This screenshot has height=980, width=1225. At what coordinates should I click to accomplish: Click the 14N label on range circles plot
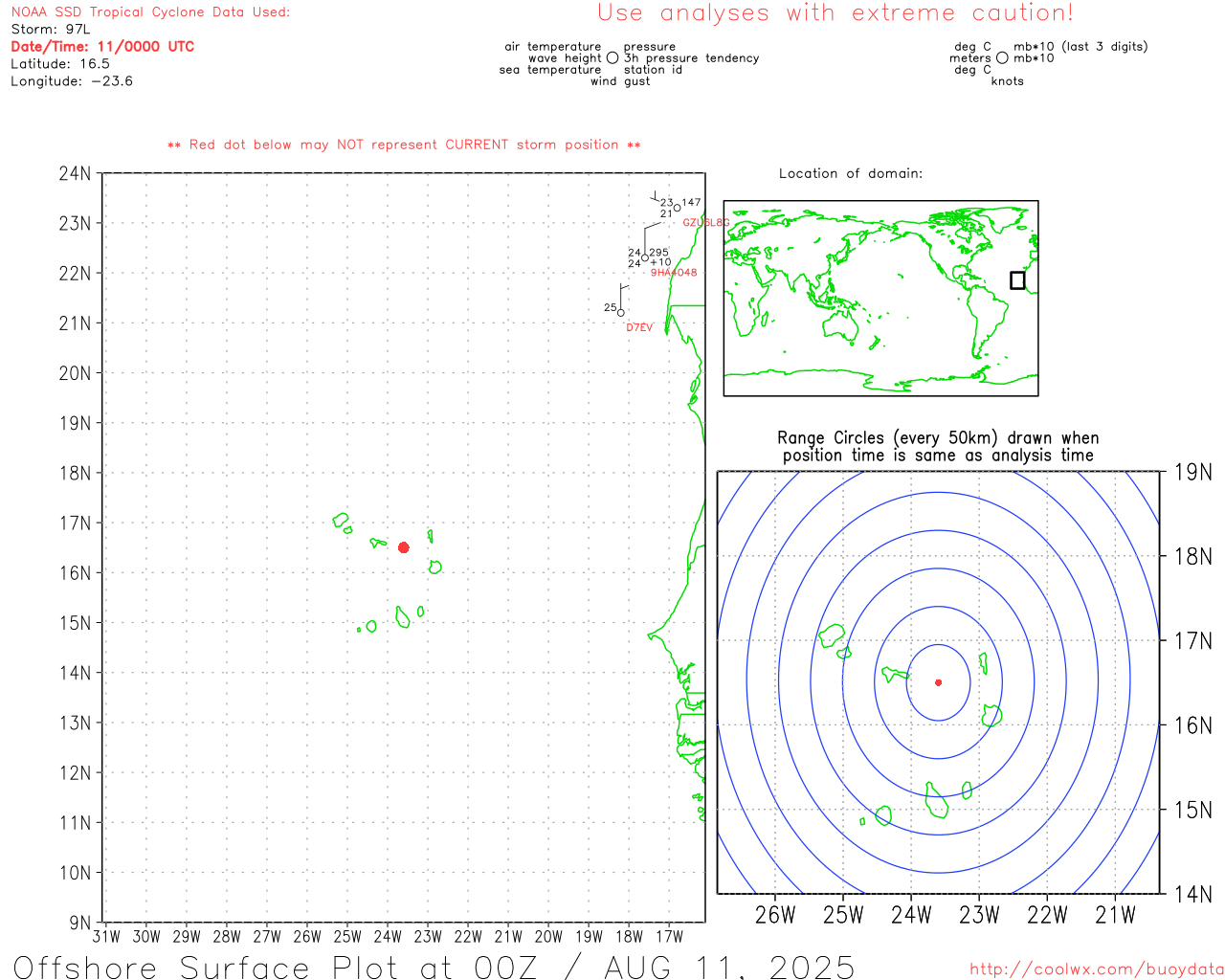(x=1193, y=894)
